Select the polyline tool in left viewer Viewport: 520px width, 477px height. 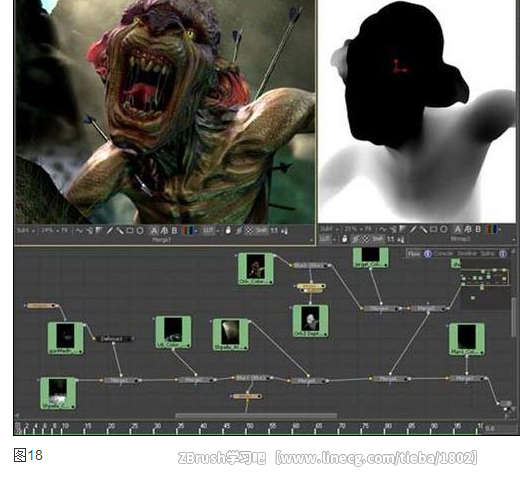click(79, 231)
